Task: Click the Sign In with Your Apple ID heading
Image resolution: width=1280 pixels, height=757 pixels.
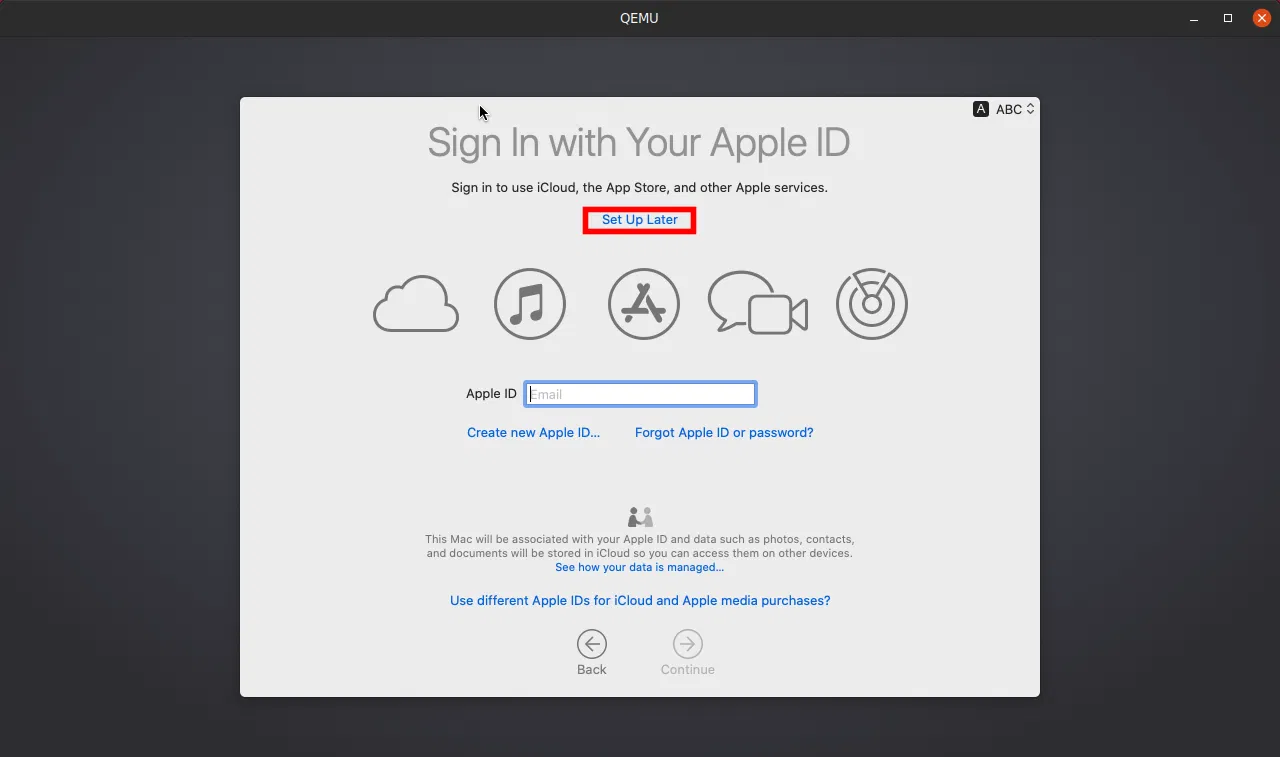Action: (x=639, y=143)
